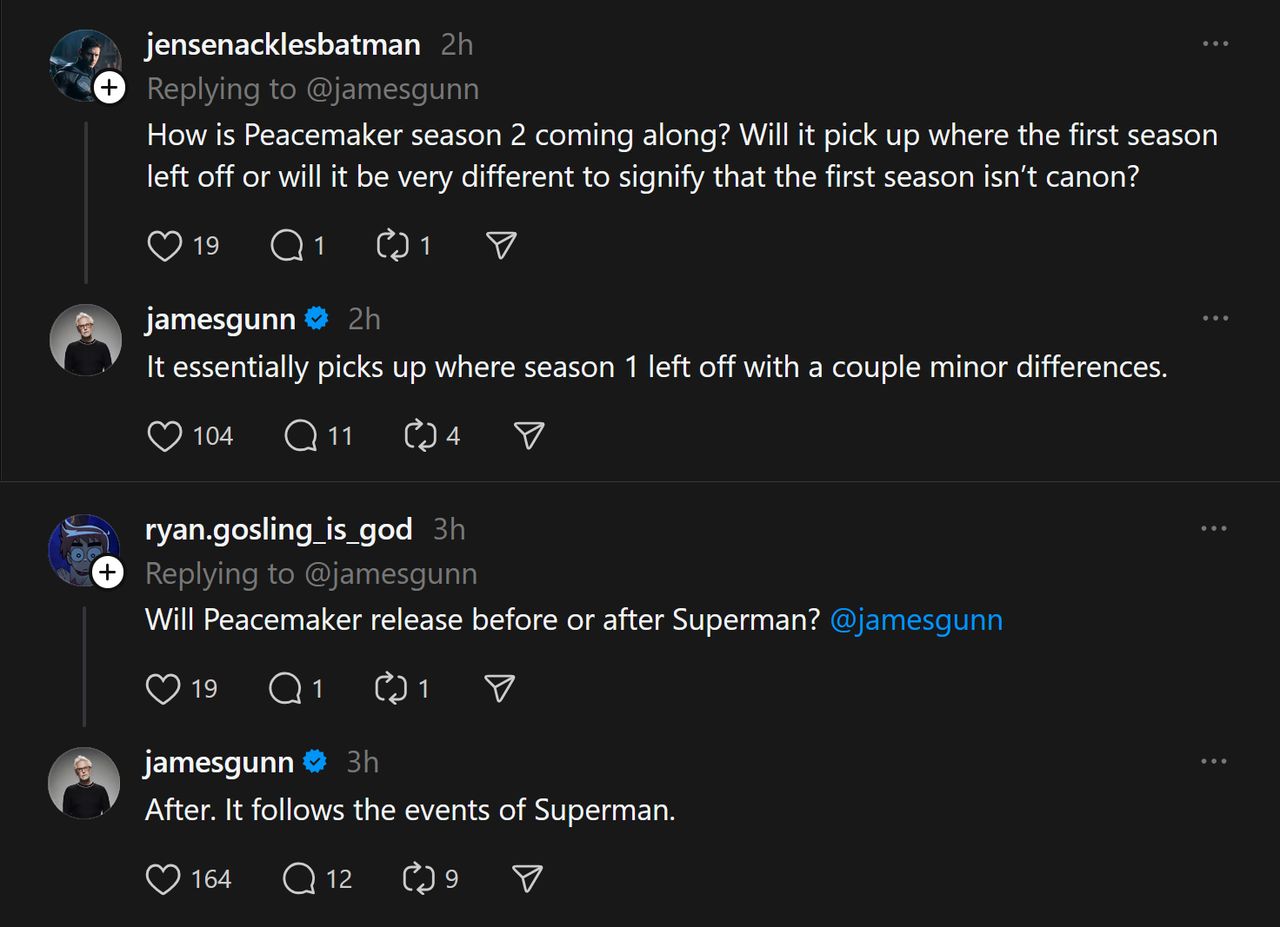Open comments on jamesgunn's 164-like reply
The width and height of the screenshot is (1280, 927).
[x=299, y=879]
